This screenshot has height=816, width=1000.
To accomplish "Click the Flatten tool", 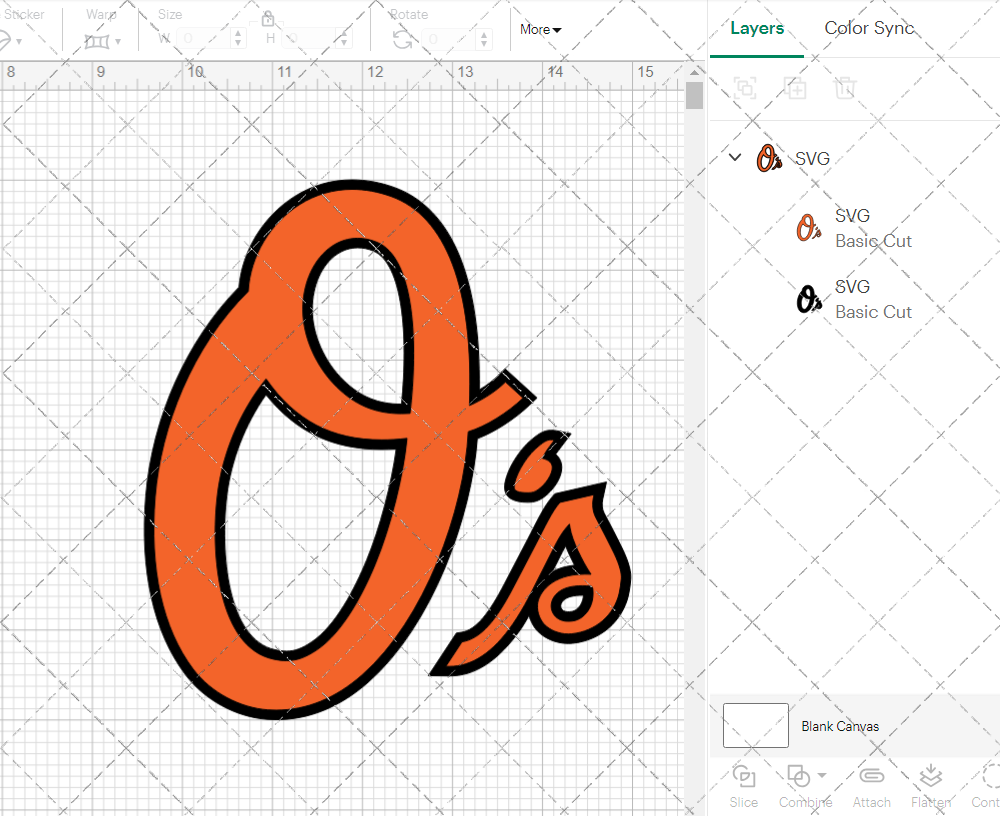I will 931,786.
